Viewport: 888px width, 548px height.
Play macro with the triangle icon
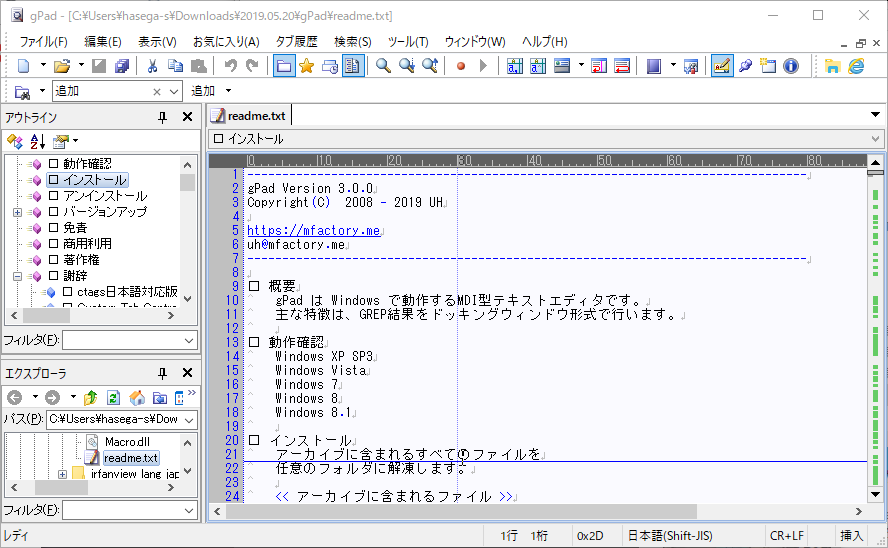click(x=483, y=66)
